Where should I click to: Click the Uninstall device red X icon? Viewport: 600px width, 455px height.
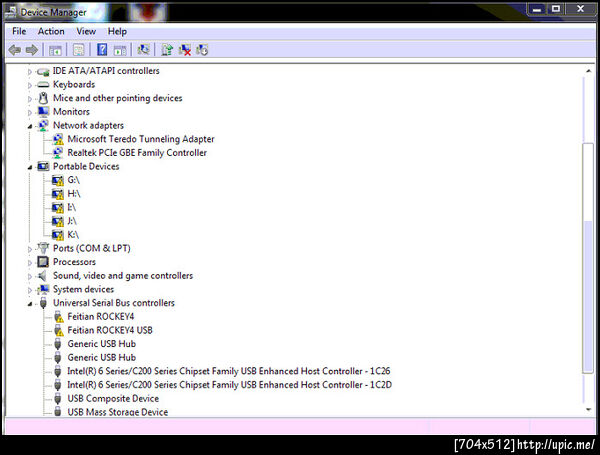(185, 50)
